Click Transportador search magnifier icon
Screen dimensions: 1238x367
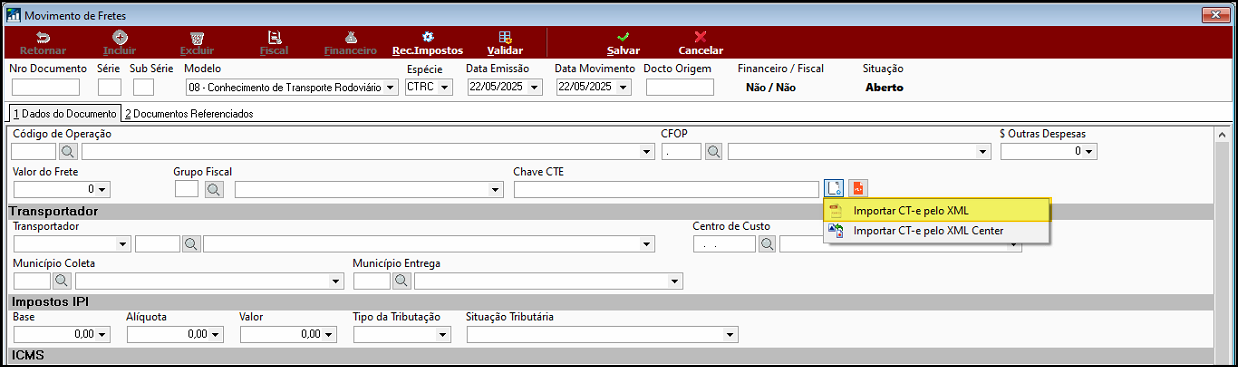[190, 243]
